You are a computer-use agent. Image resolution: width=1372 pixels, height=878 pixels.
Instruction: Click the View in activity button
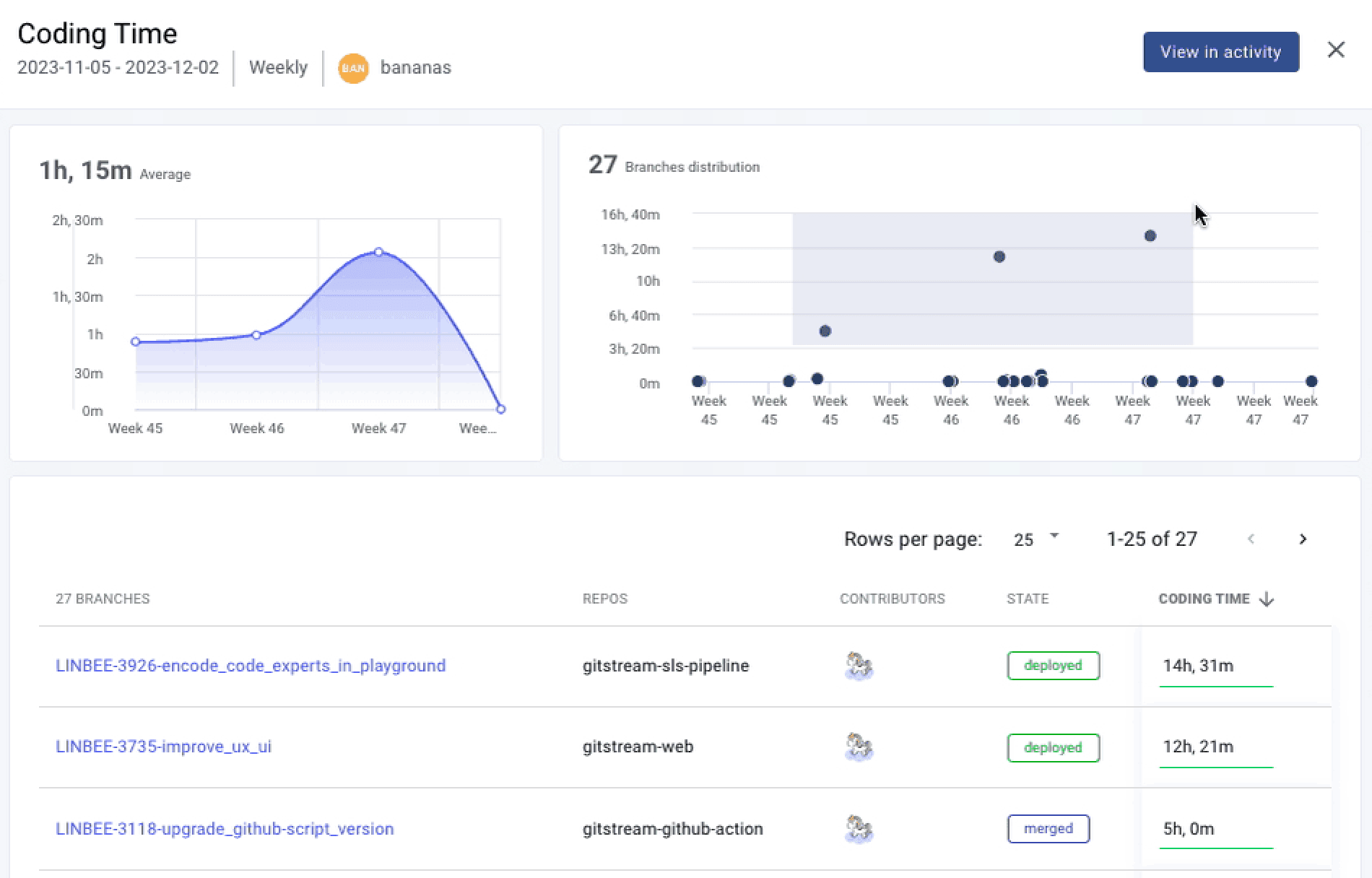tap(1220, 51)
